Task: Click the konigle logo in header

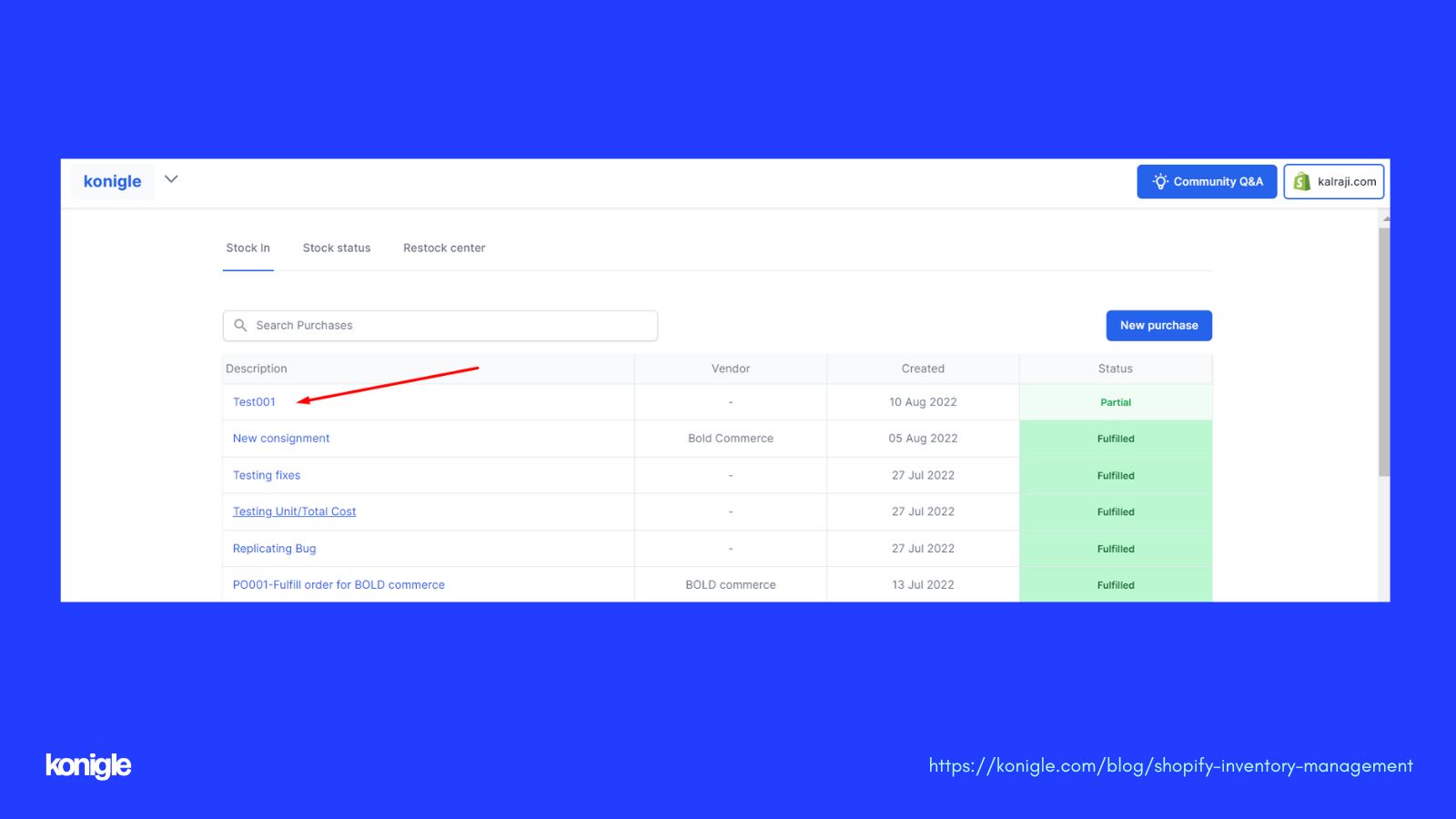Action: [112, 181]
